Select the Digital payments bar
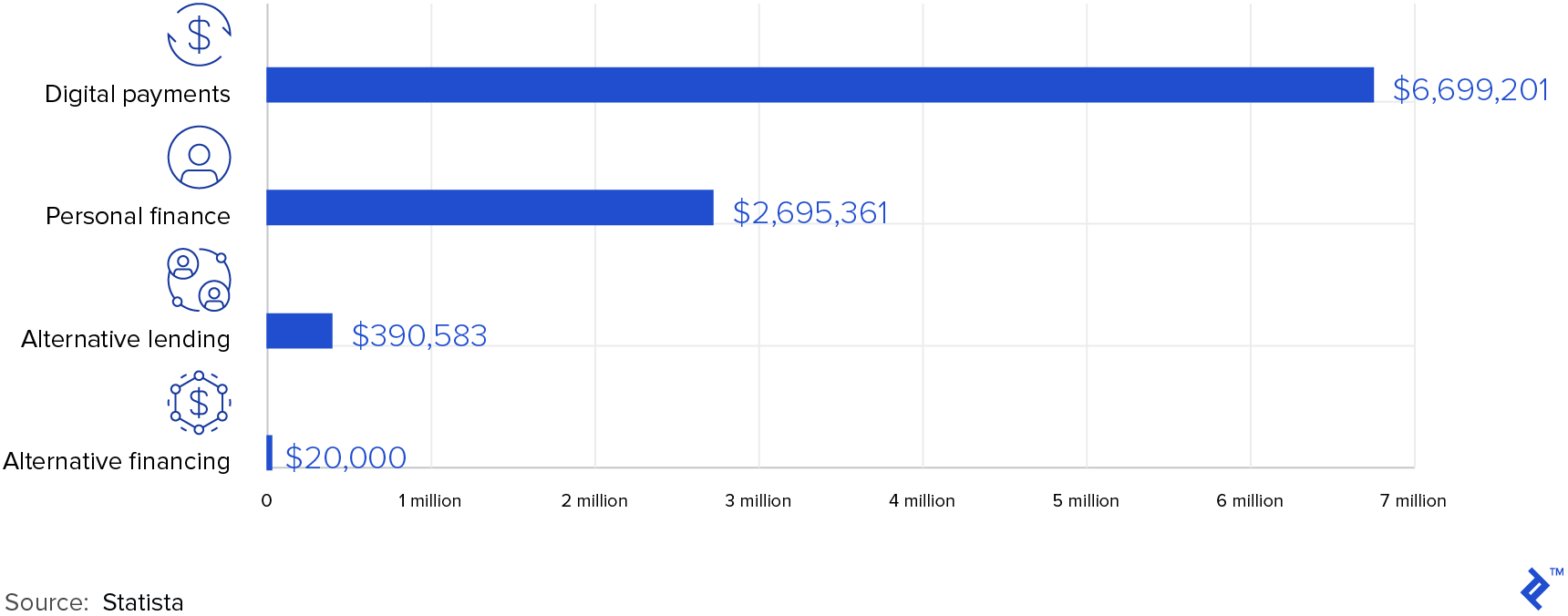Viewport: 1568px width, 616px height. click(x=820, y=85)
